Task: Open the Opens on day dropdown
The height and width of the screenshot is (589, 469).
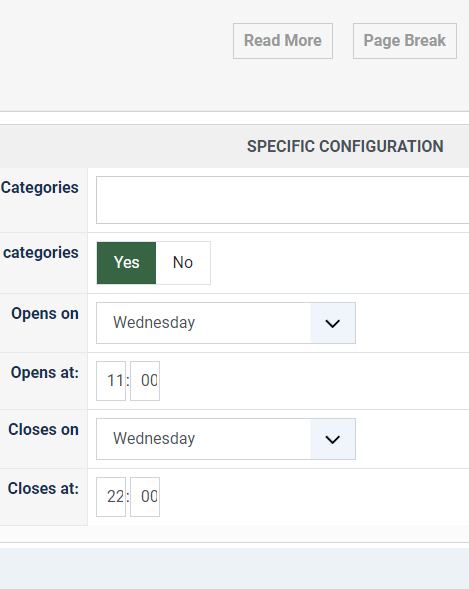Action: pyautogui.click(x=226, y=323)
